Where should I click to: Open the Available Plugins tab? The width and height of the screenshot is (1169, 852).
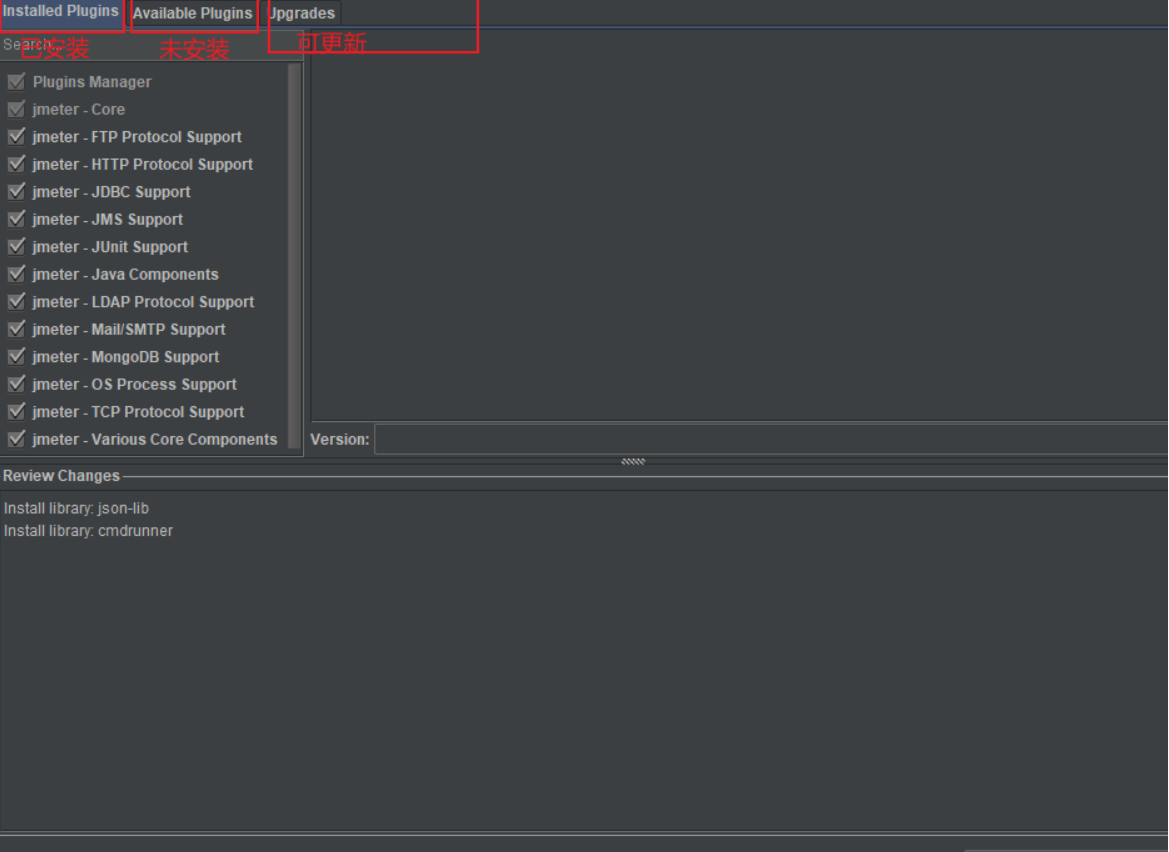(x=192, y=13)
